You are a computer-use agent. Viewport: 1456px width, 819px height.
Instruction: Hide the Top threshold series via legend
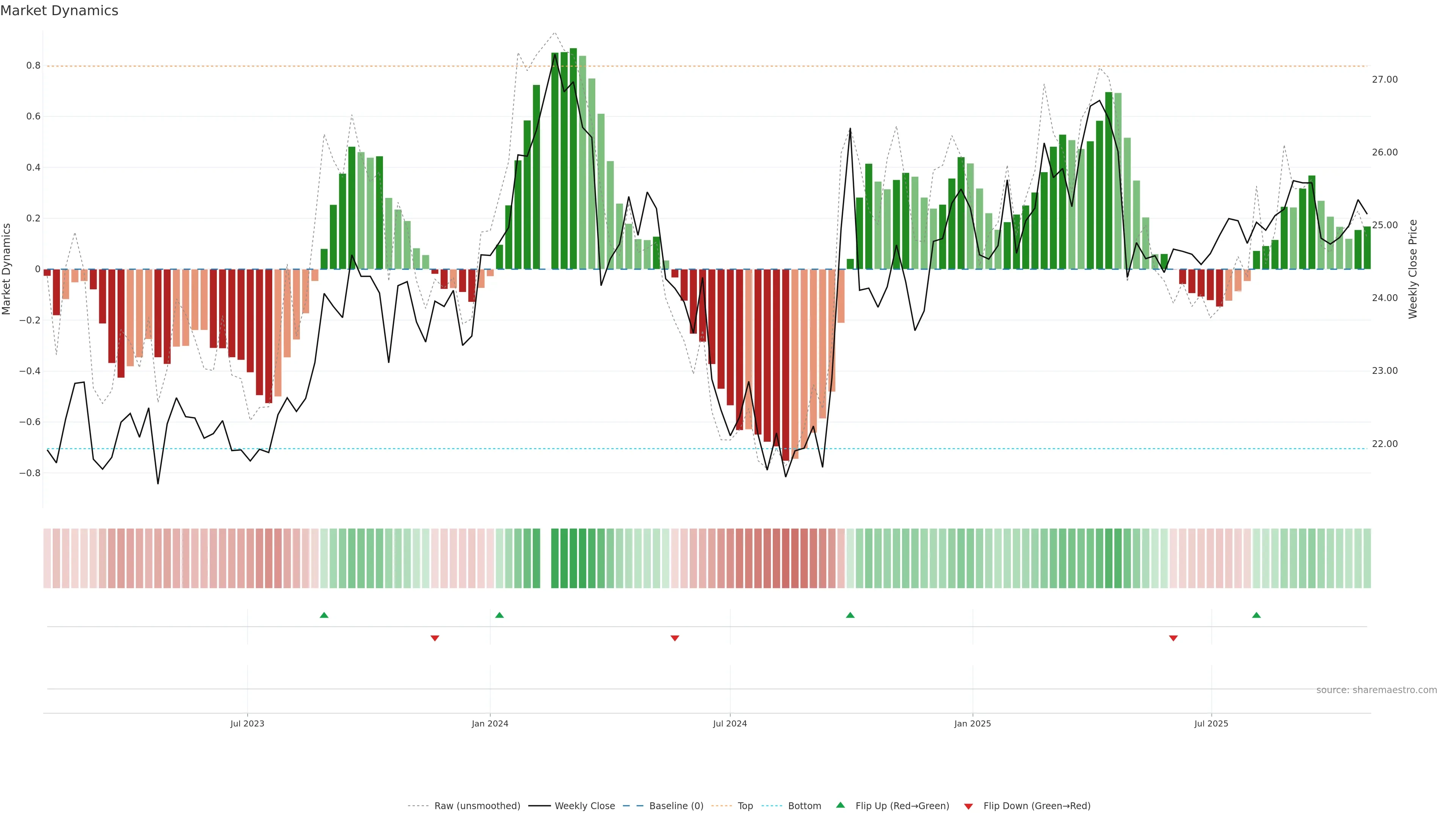(745, 806)
